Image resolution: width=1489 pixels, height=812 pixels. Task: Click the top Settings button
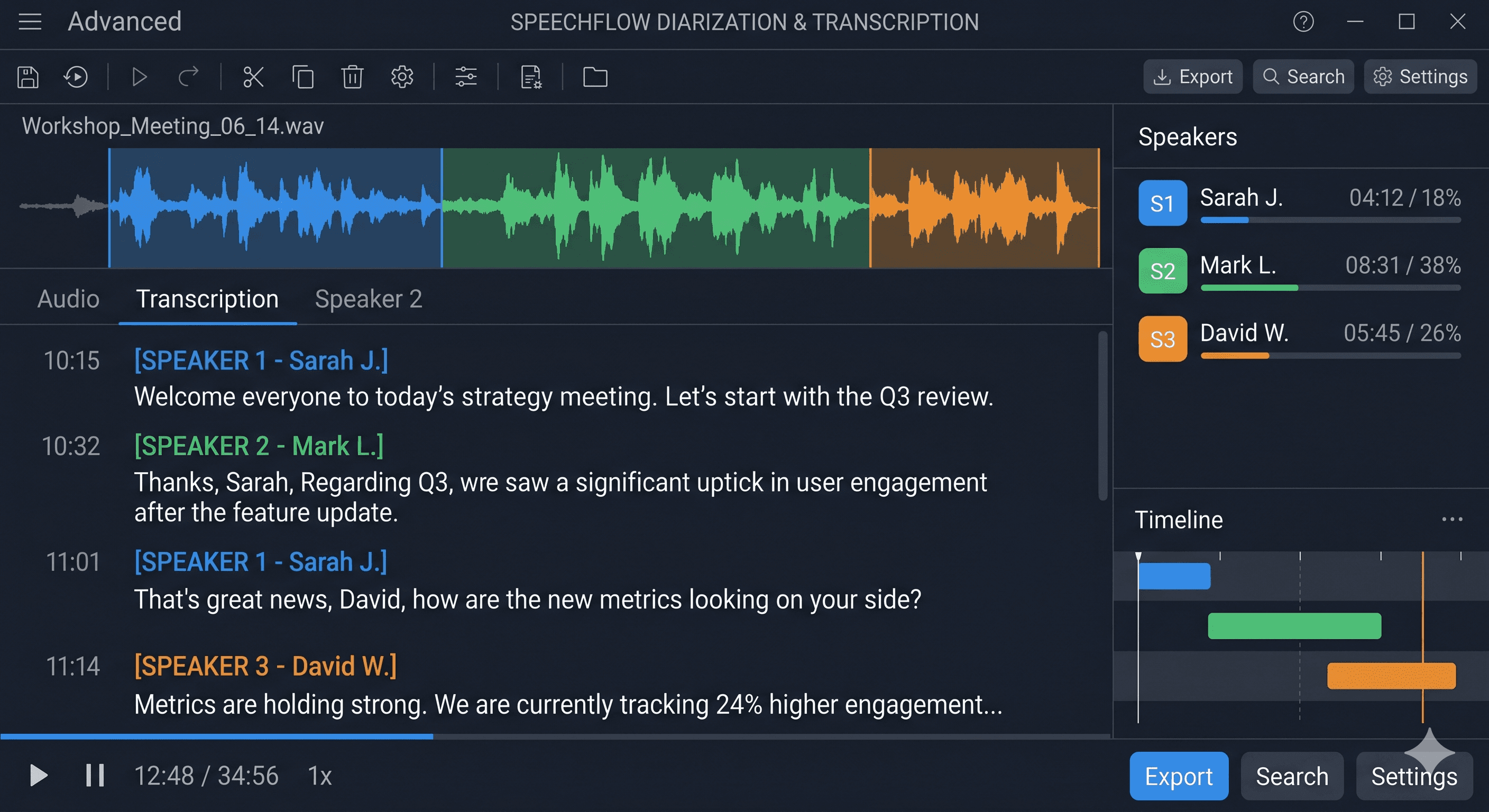[1420, 76]
